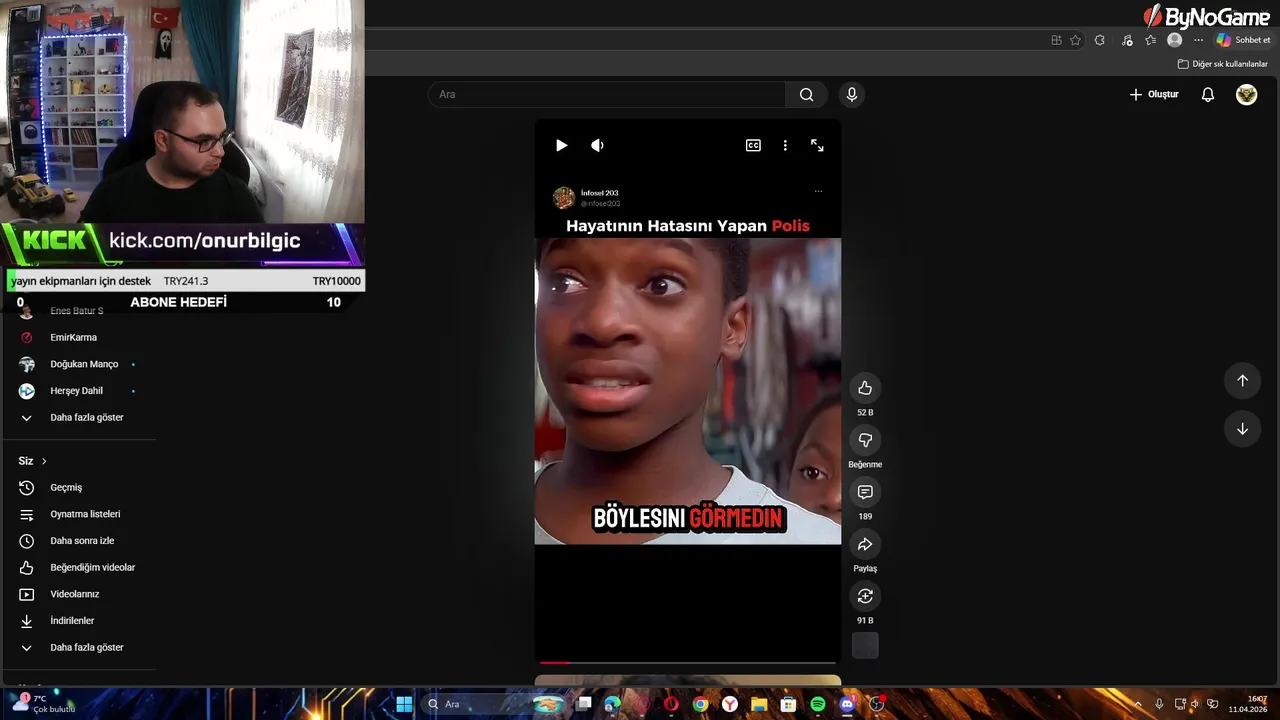Open the İnfosel 203 channel name link
Screen dimensions: 1280x720
pyautogui.click(x=599, y=193)
